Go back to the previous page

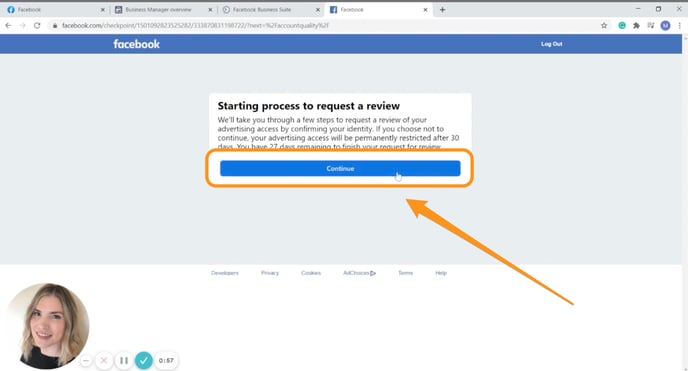point(8,25)
